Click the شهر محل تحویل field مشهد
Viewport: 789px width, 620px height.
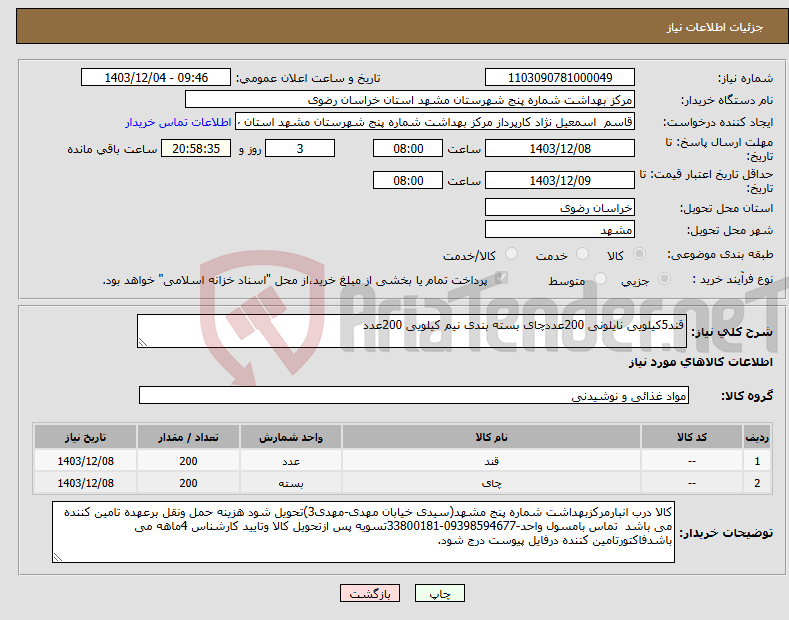point(560,229)
